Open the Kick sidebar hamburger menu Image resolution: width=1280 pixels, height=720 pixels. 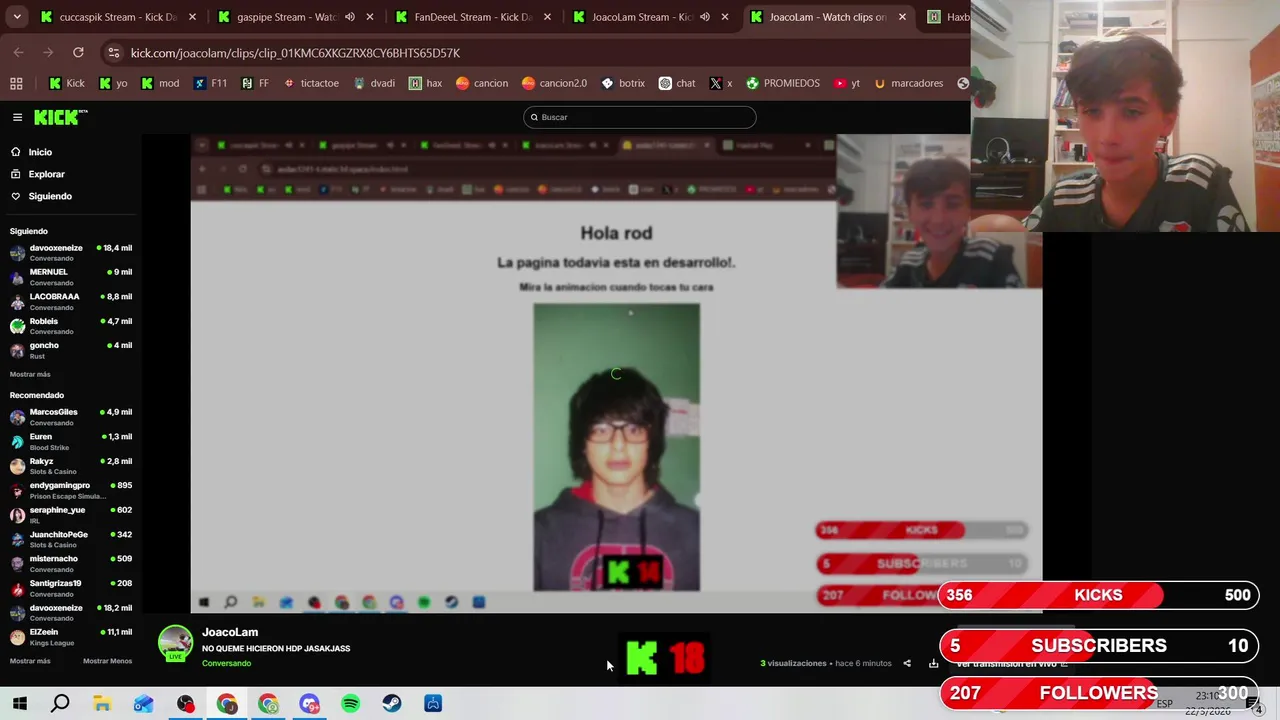tap(17, 117)
